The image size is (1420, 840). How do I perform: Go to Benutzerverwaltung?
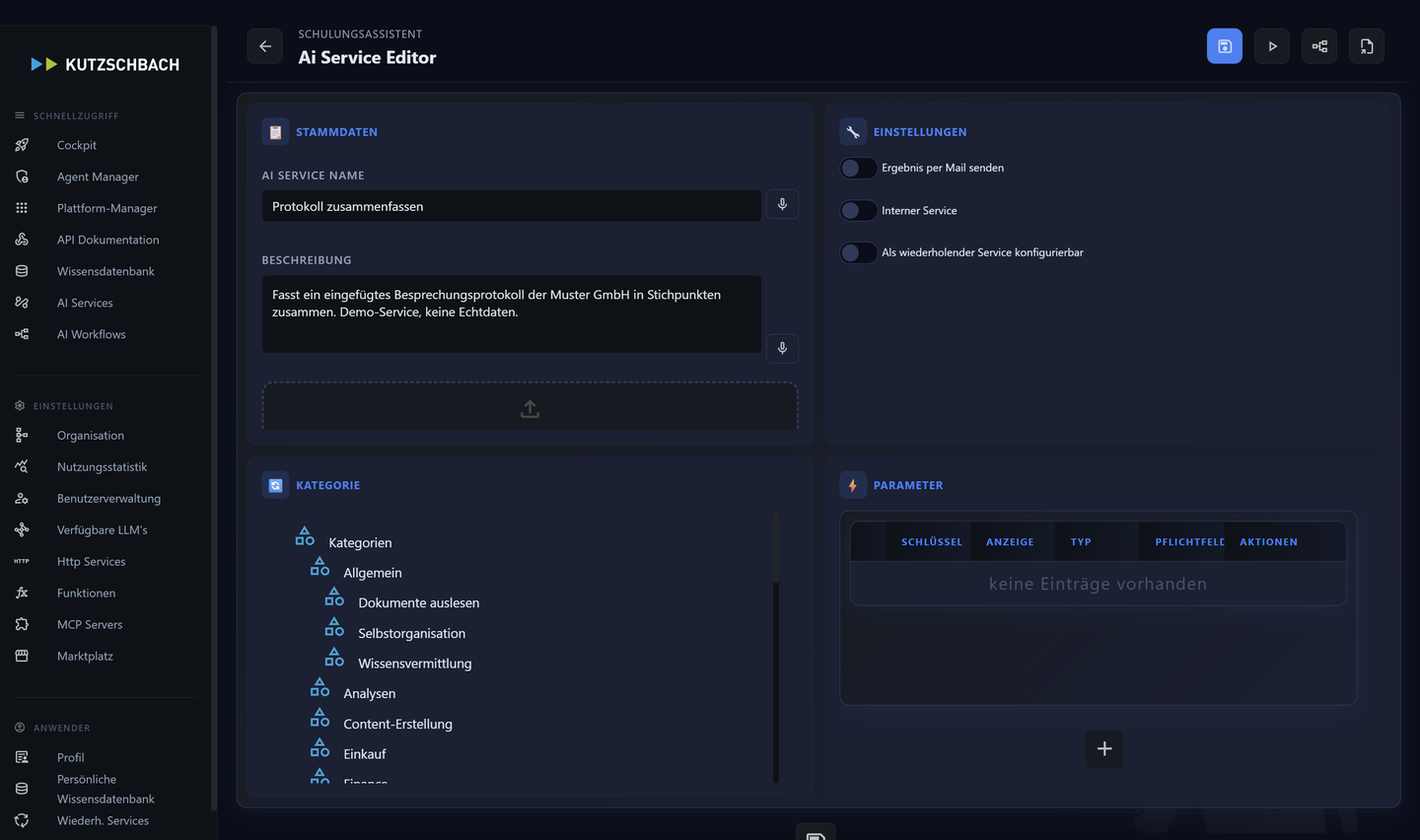click(108, 498)
